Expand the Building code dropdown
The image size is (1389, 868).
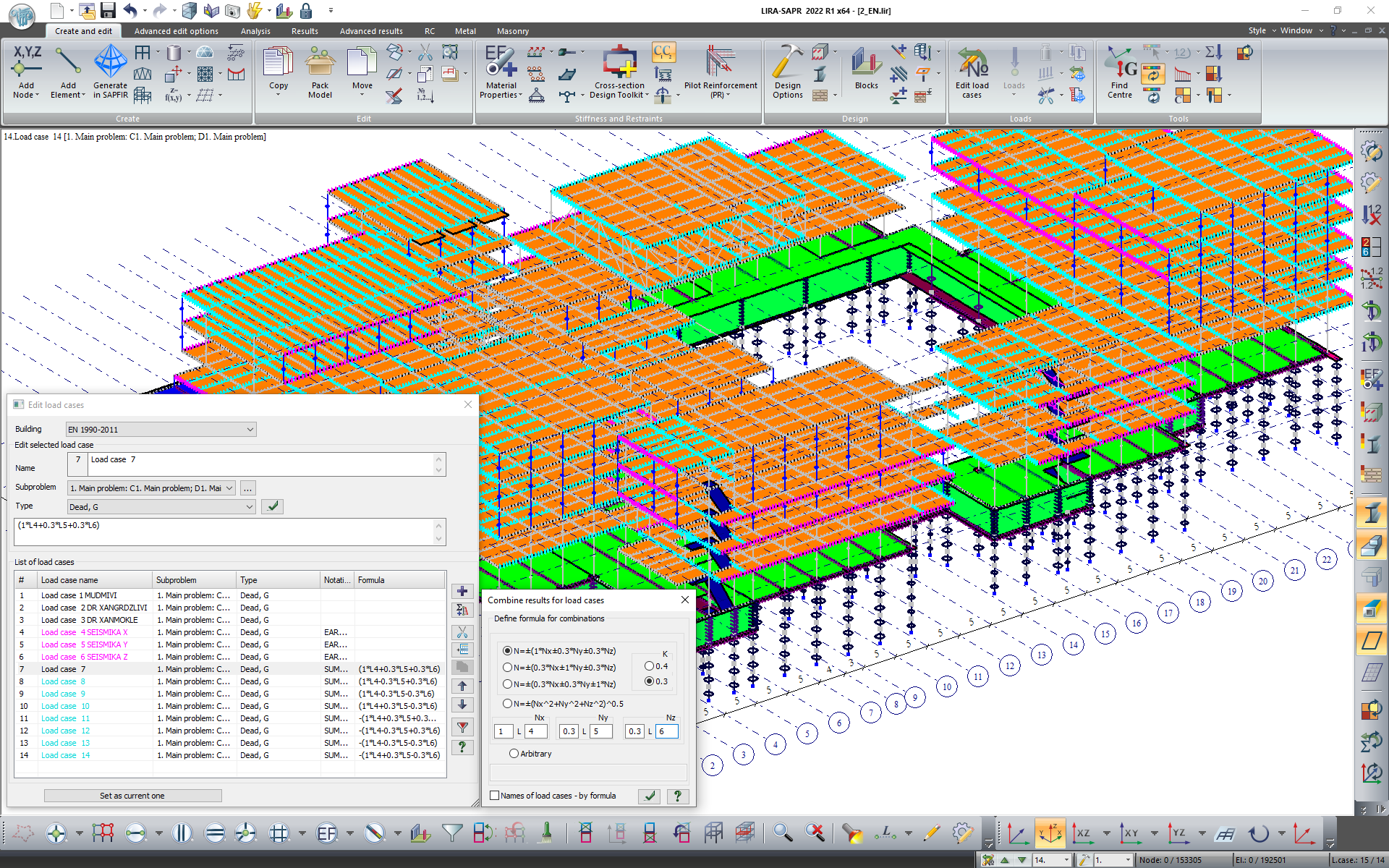coord(250,430)
